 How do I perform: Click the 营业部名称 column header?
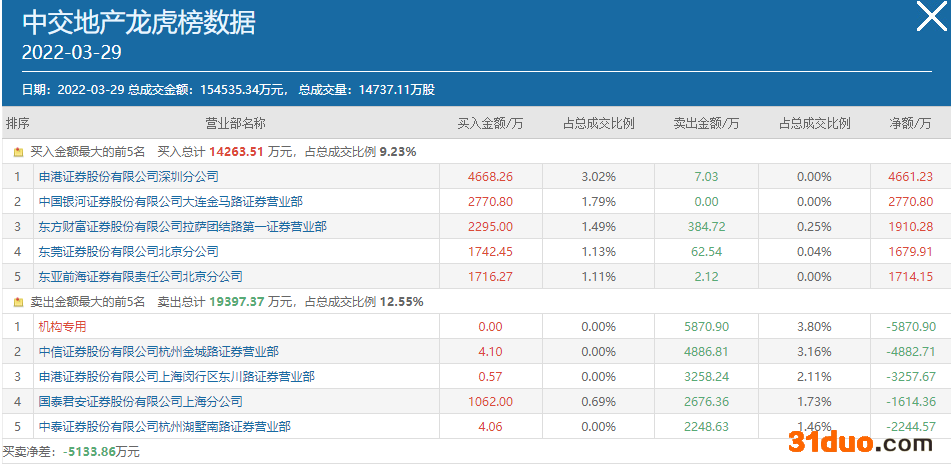(x=236, y=124)
